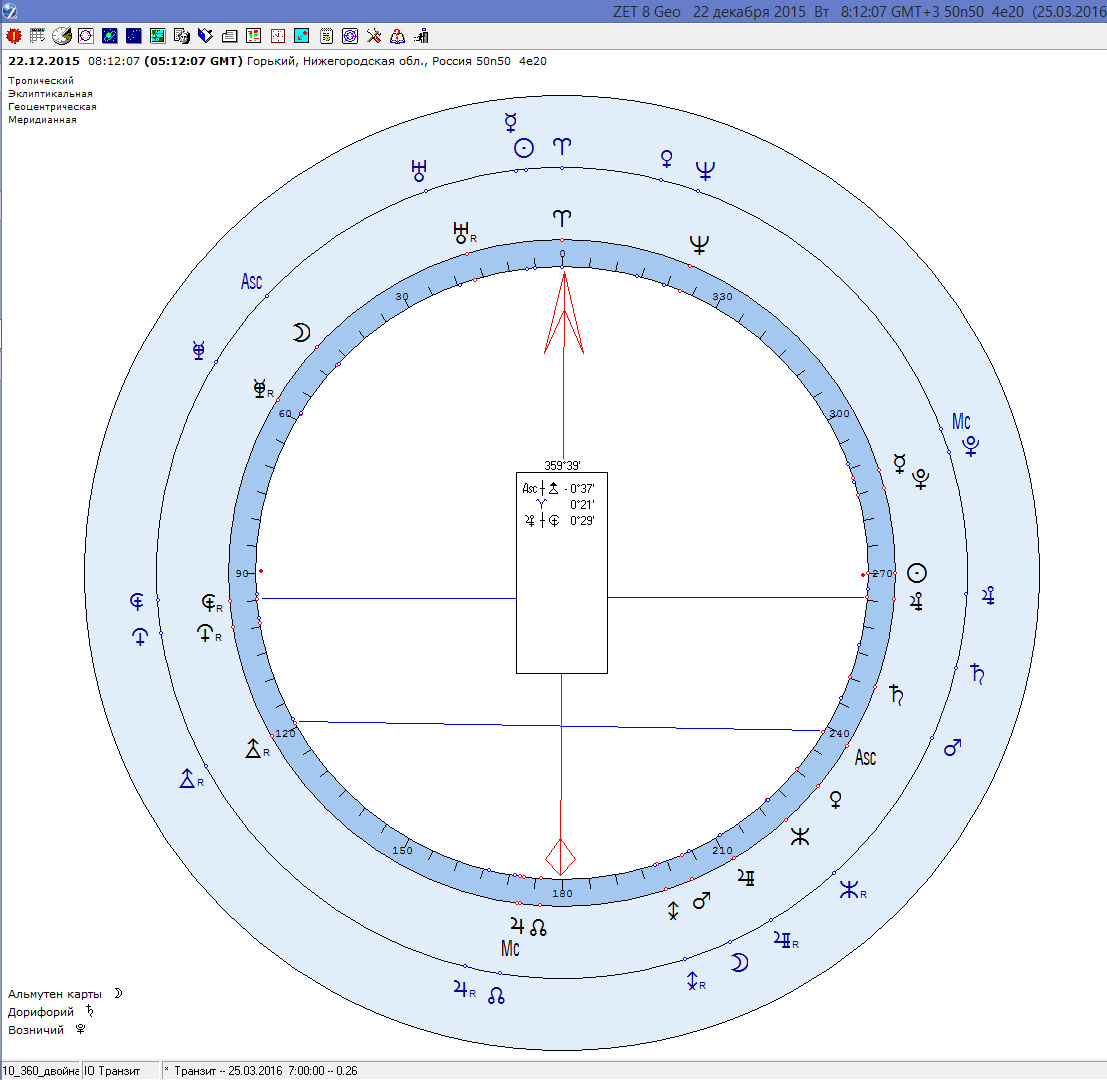Click the purple concentric wheel icon
The width and height of the screenshot is (1107, 1080).
[350, 36]
